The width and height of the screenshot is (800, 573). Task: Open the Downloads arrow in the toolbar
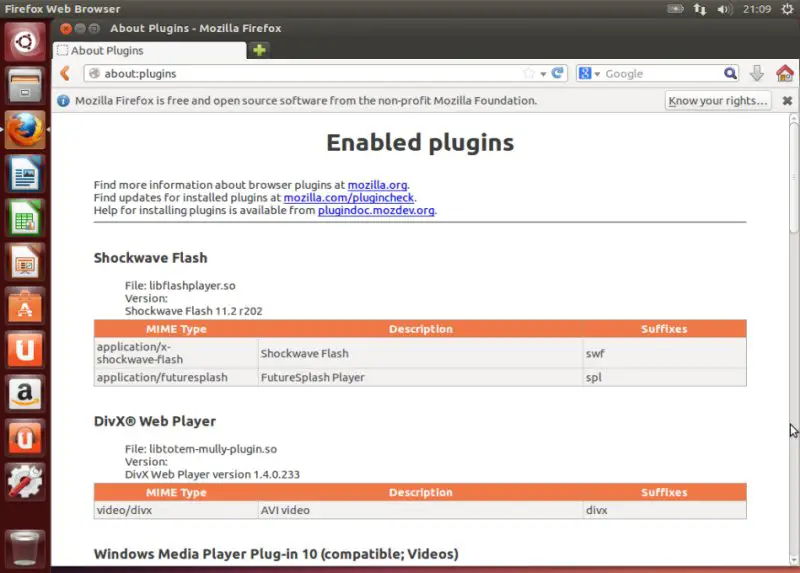click(757, 73)
